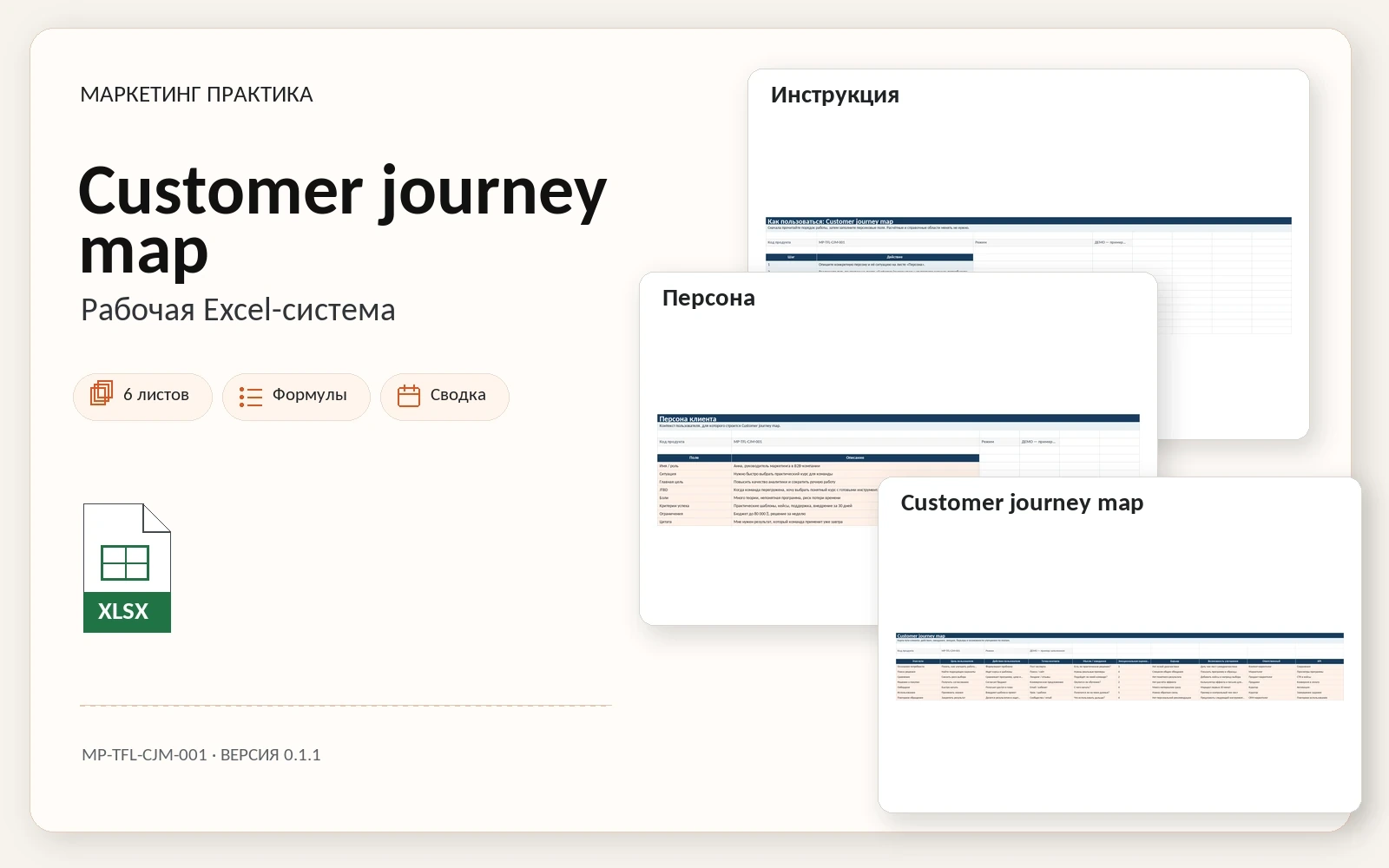Click the Персона клиента table header

click(899, 418)
